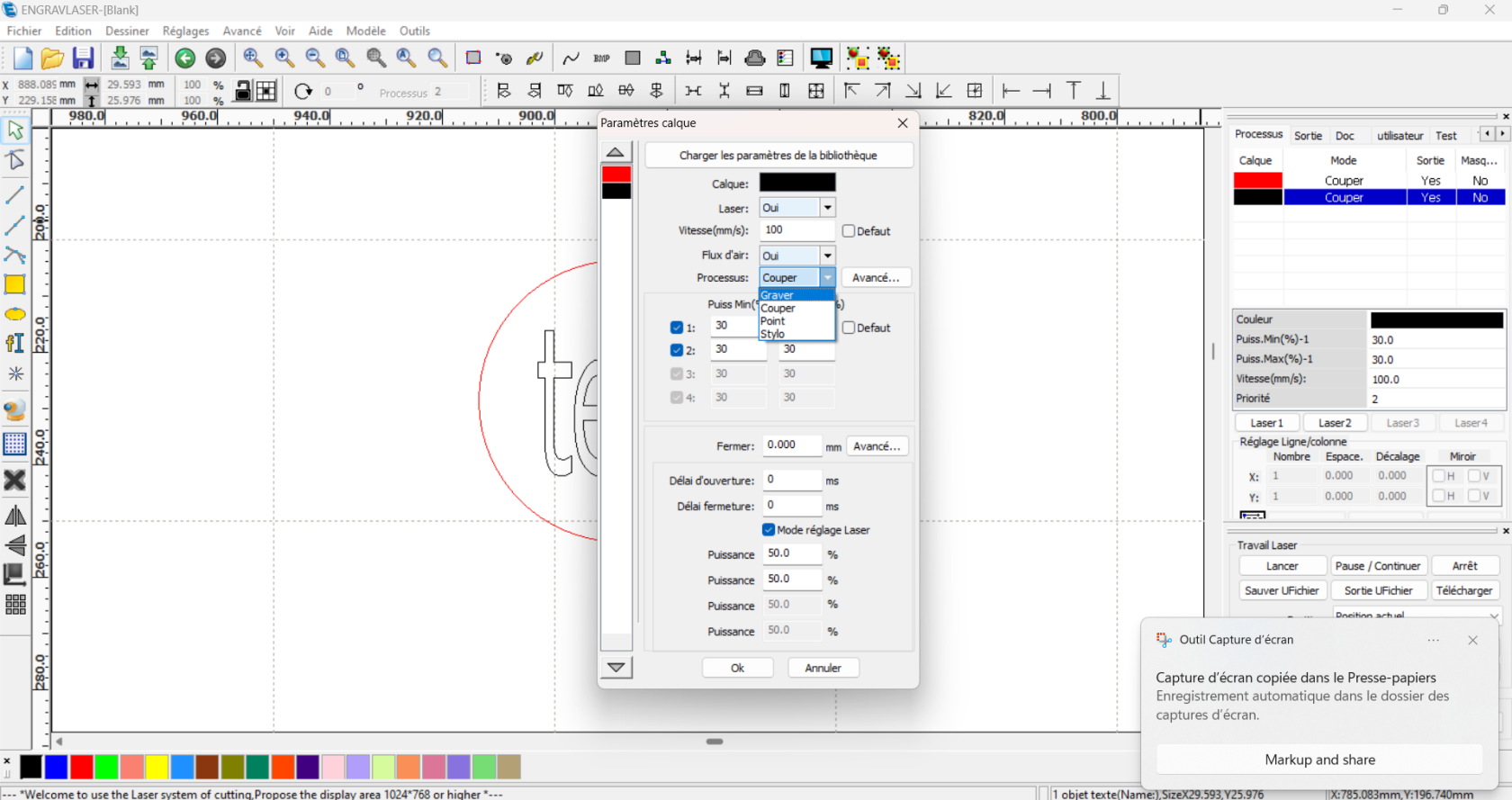Toggle the Defaut checkbox next to the power fields

pyautogui.click(x=848, y=328)
